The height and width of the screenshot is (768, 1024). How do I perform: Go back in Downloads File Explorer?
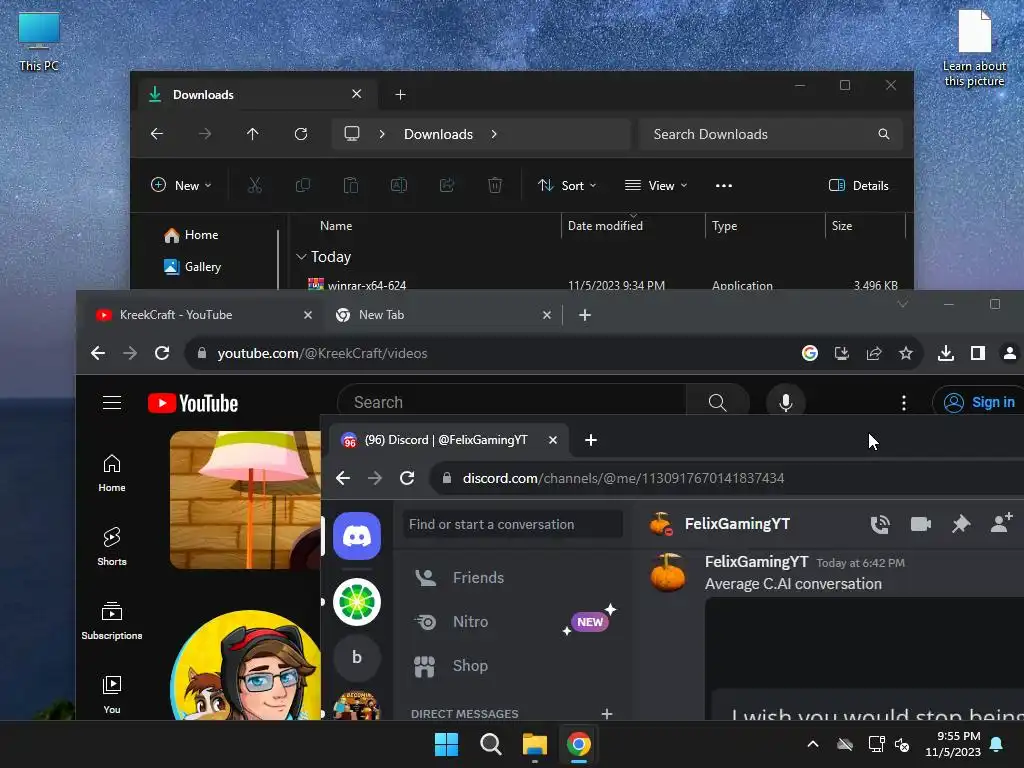[157, 134]
